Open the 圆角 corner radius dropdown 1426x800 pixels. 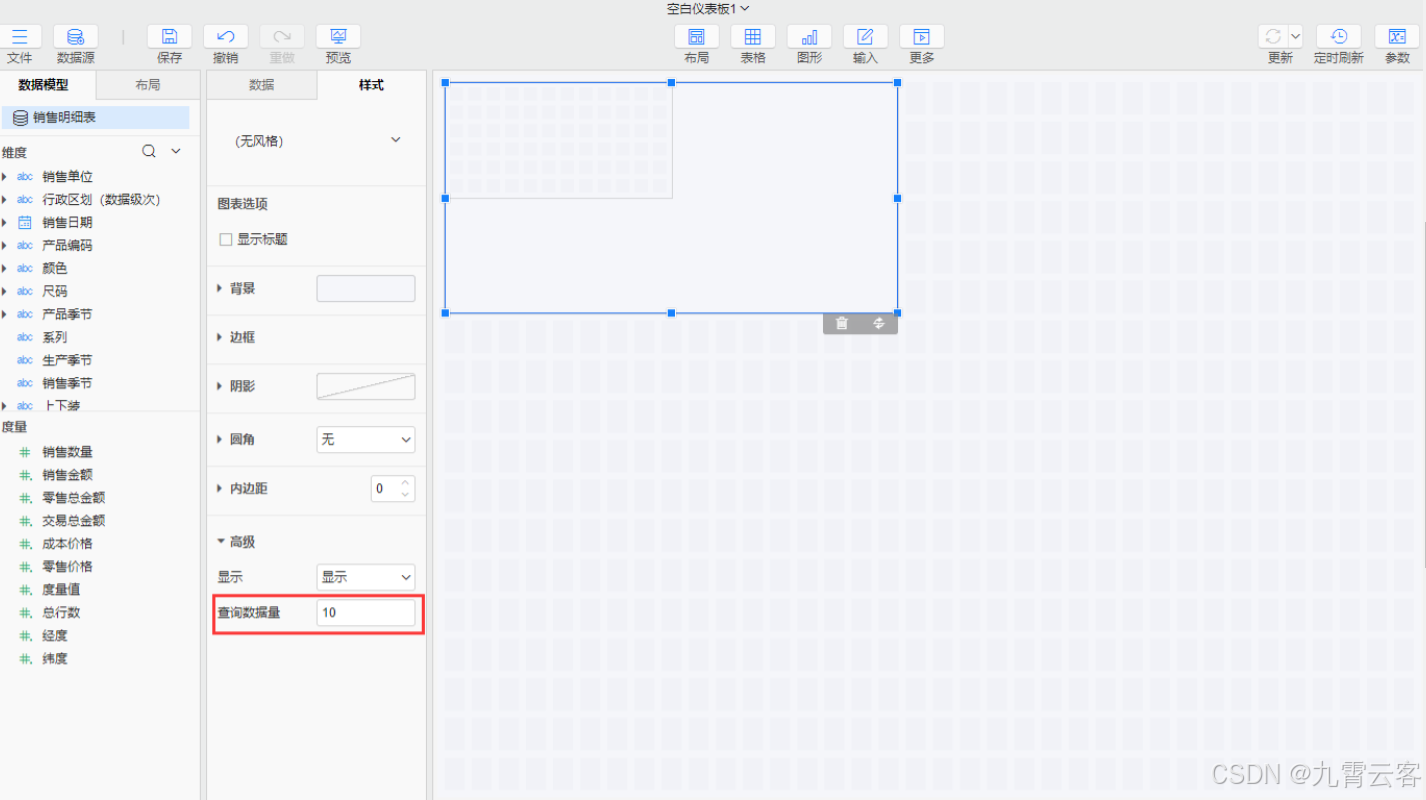tap(366, 439)
